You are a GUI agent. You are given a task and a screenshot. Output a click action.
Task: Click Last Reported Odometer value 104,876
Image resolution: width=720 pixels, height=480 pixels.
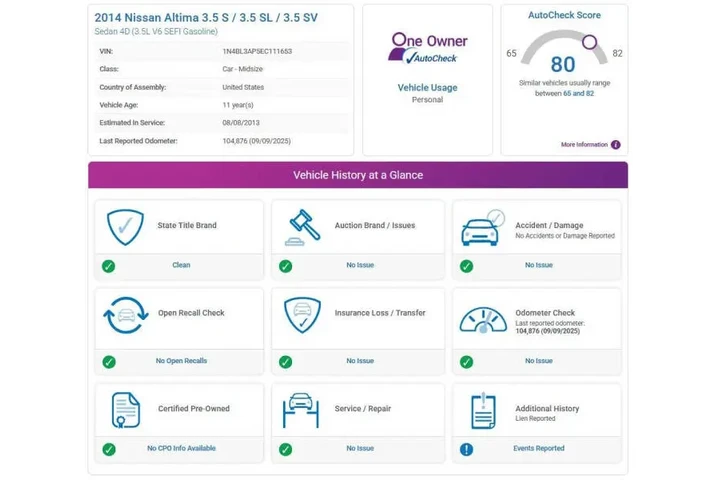coord(257,141)
